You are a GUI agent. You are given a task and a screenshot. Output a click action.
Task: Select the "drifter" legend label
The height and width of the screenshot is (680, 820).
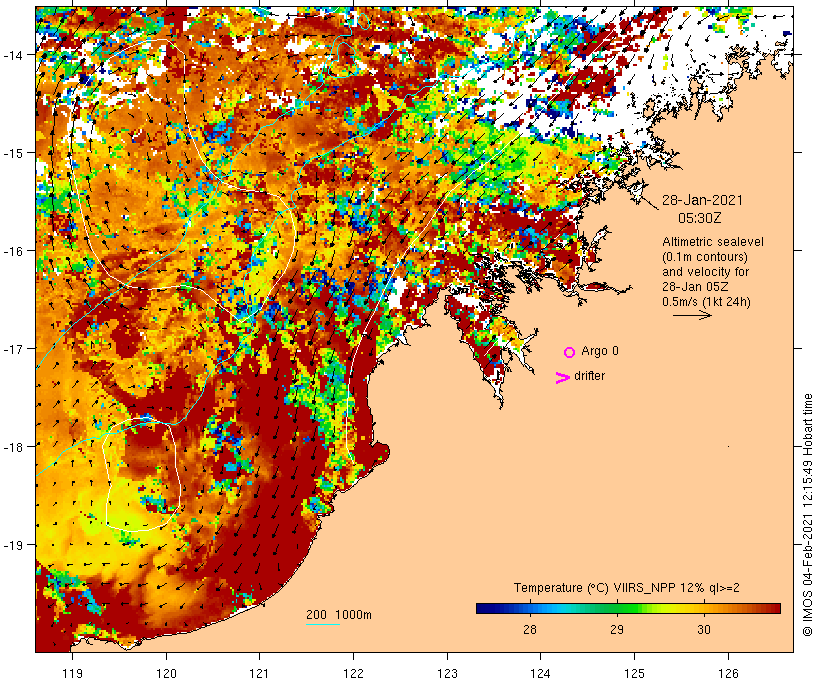click(590, 376)
